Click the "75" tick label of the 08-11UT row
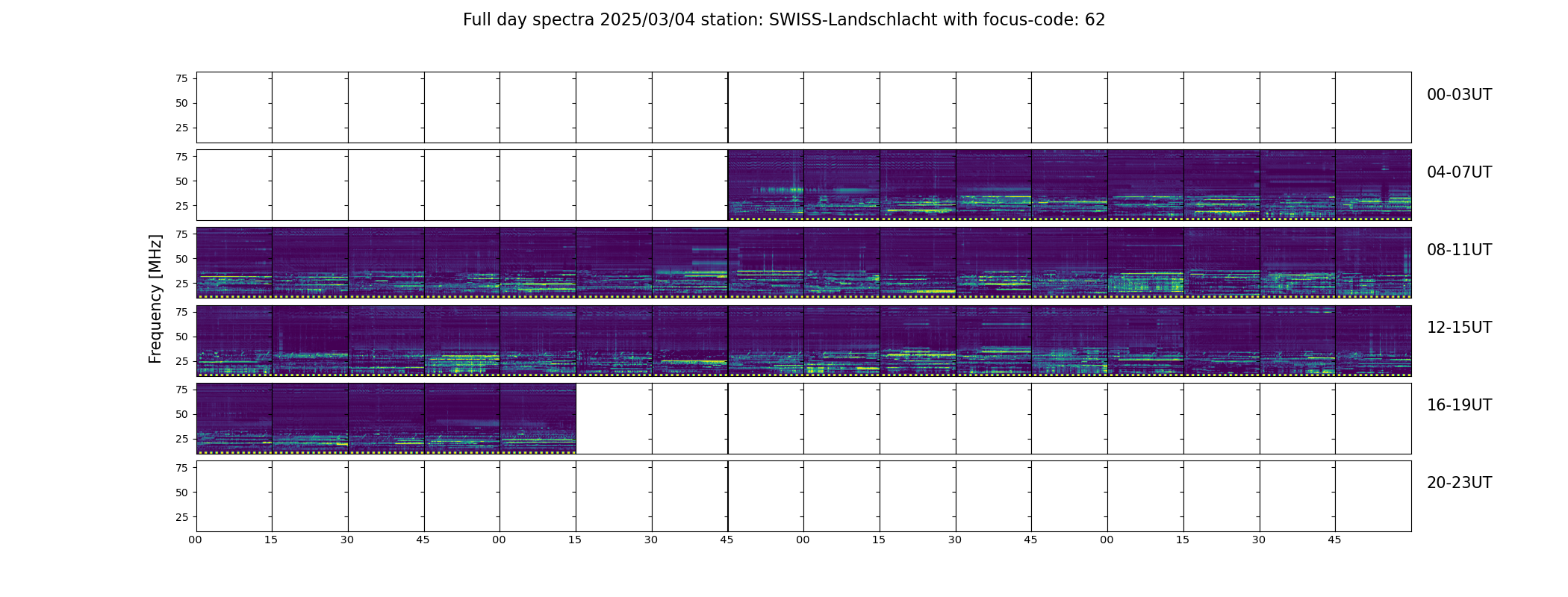 point(181,234)
